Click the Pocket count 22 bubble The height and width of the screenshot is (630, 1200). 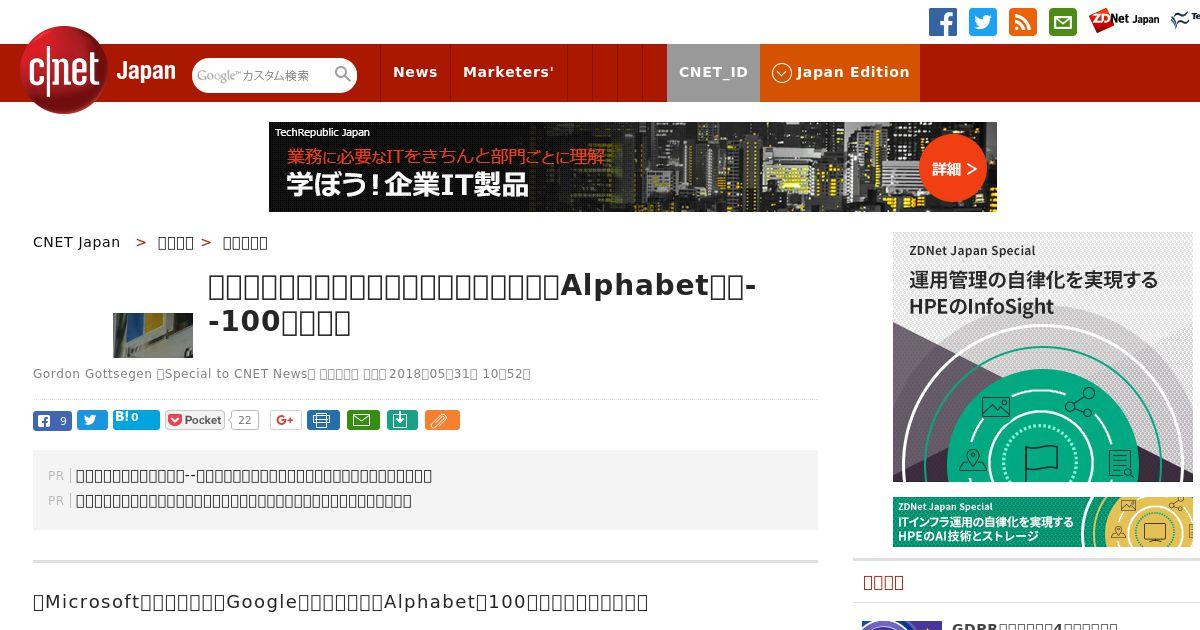[x=245, y=420]
